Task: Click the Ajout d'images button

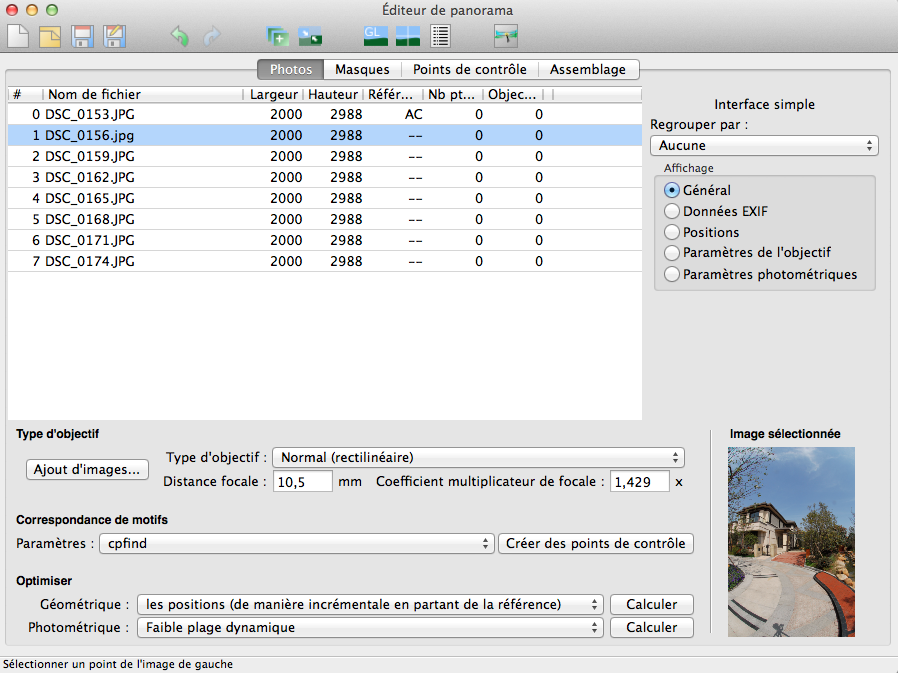Action: 88,469
